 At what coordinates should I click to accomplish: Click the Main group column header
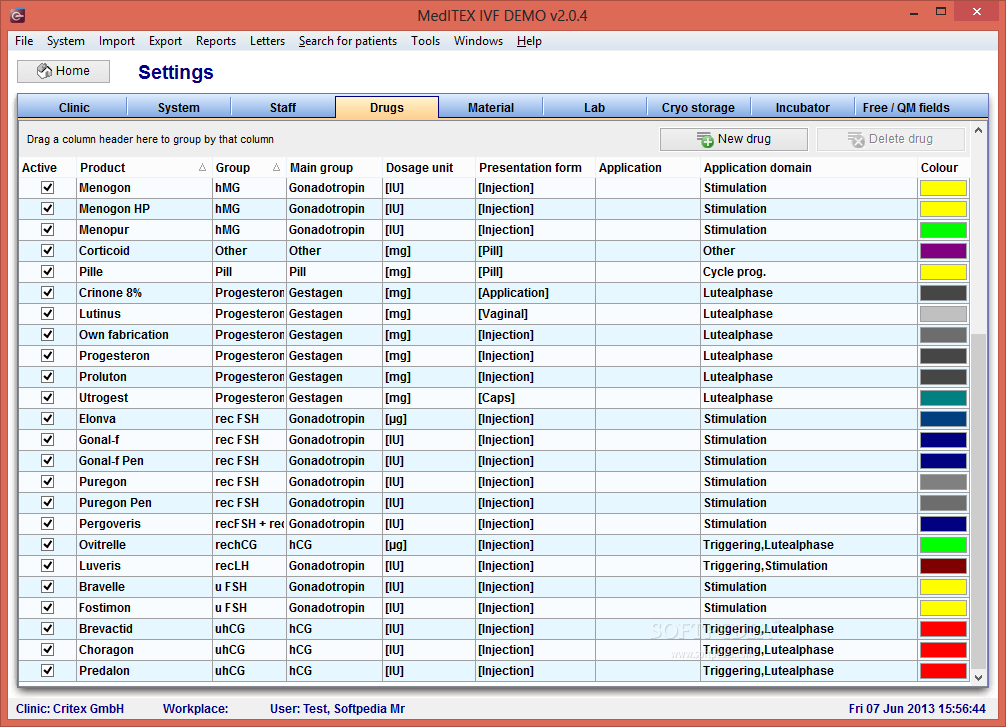[x=334, y=167]
